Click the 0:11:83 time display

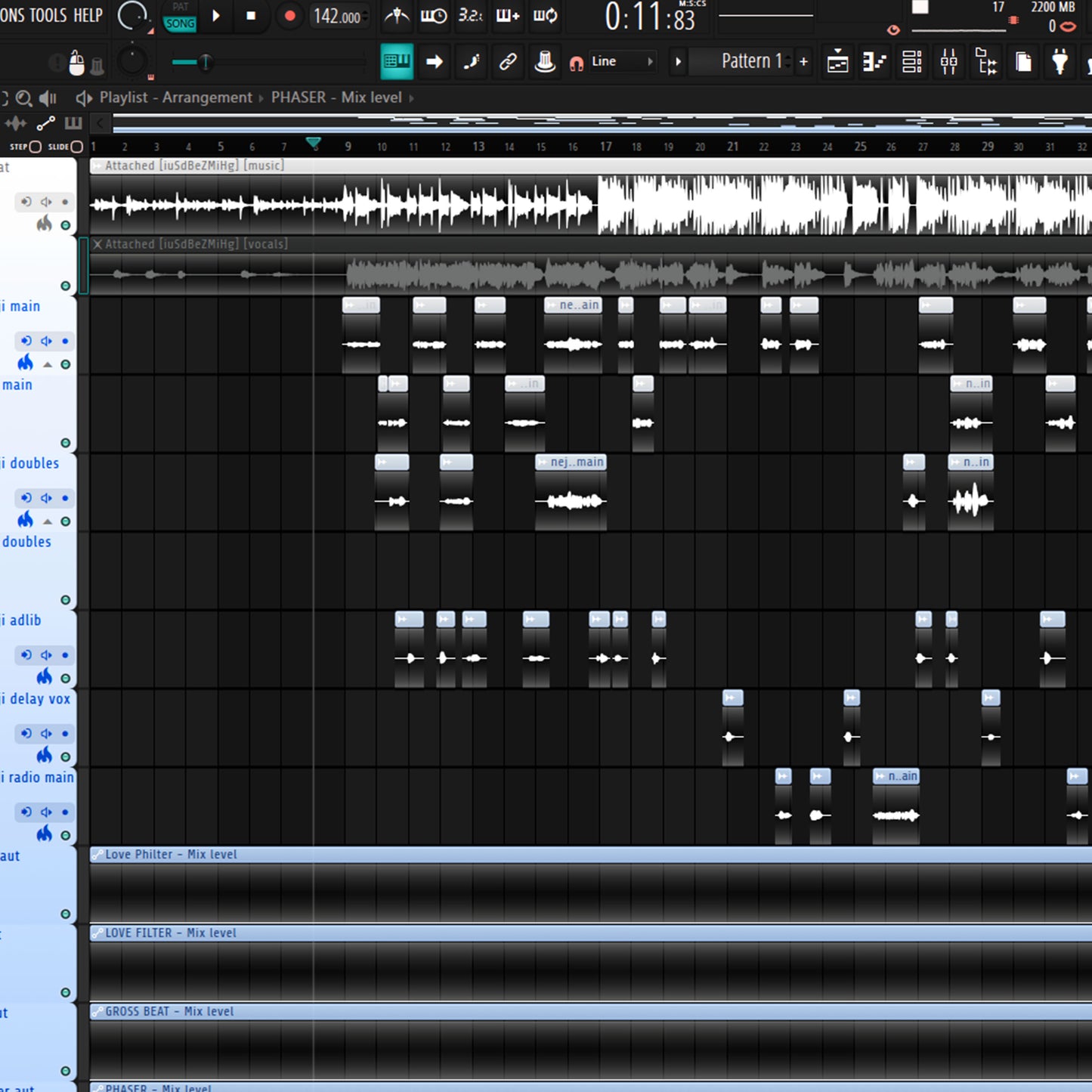[650, 17]
